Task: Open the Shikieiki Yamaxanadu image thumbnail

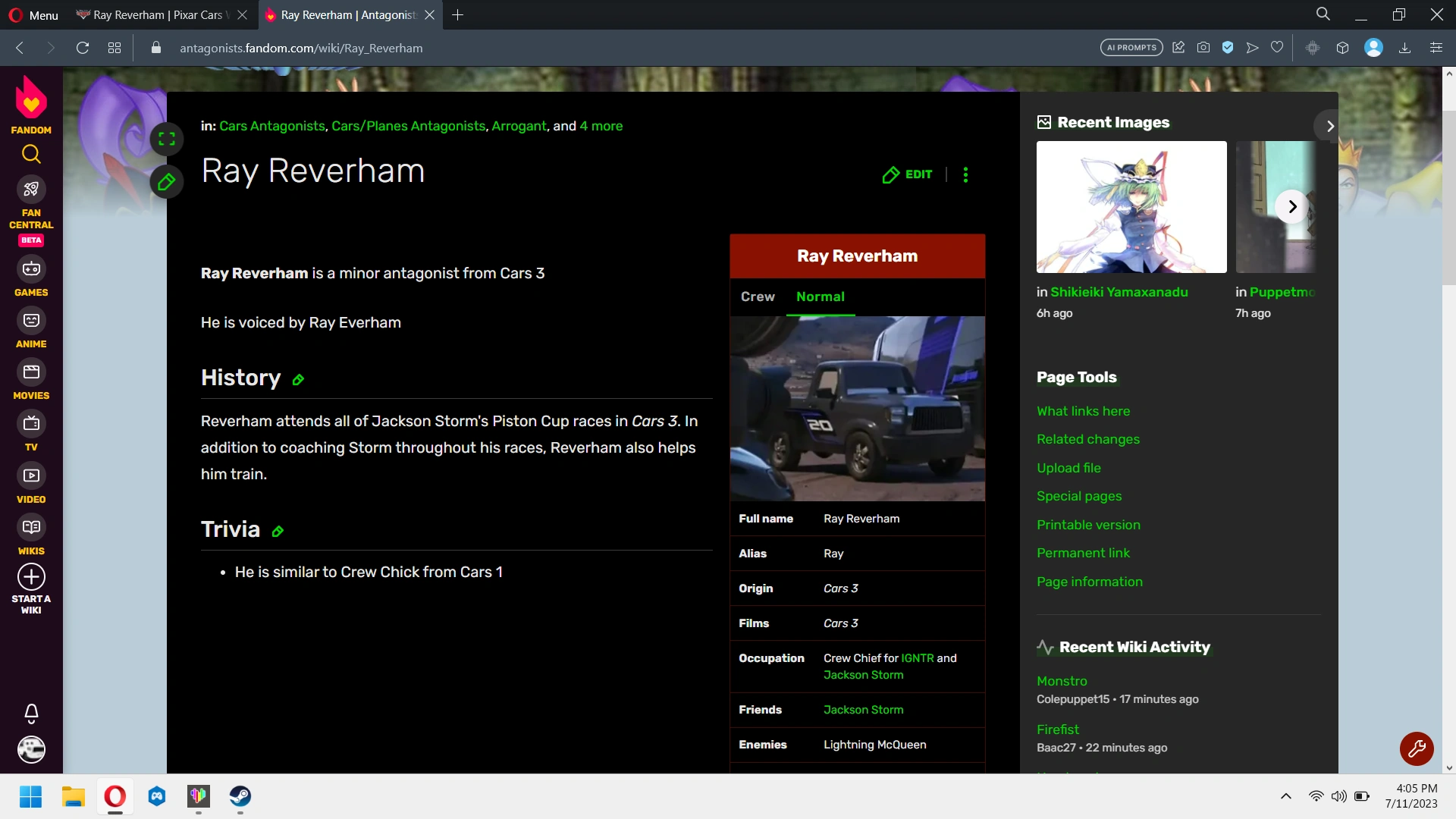Action: pos(1131,207)
